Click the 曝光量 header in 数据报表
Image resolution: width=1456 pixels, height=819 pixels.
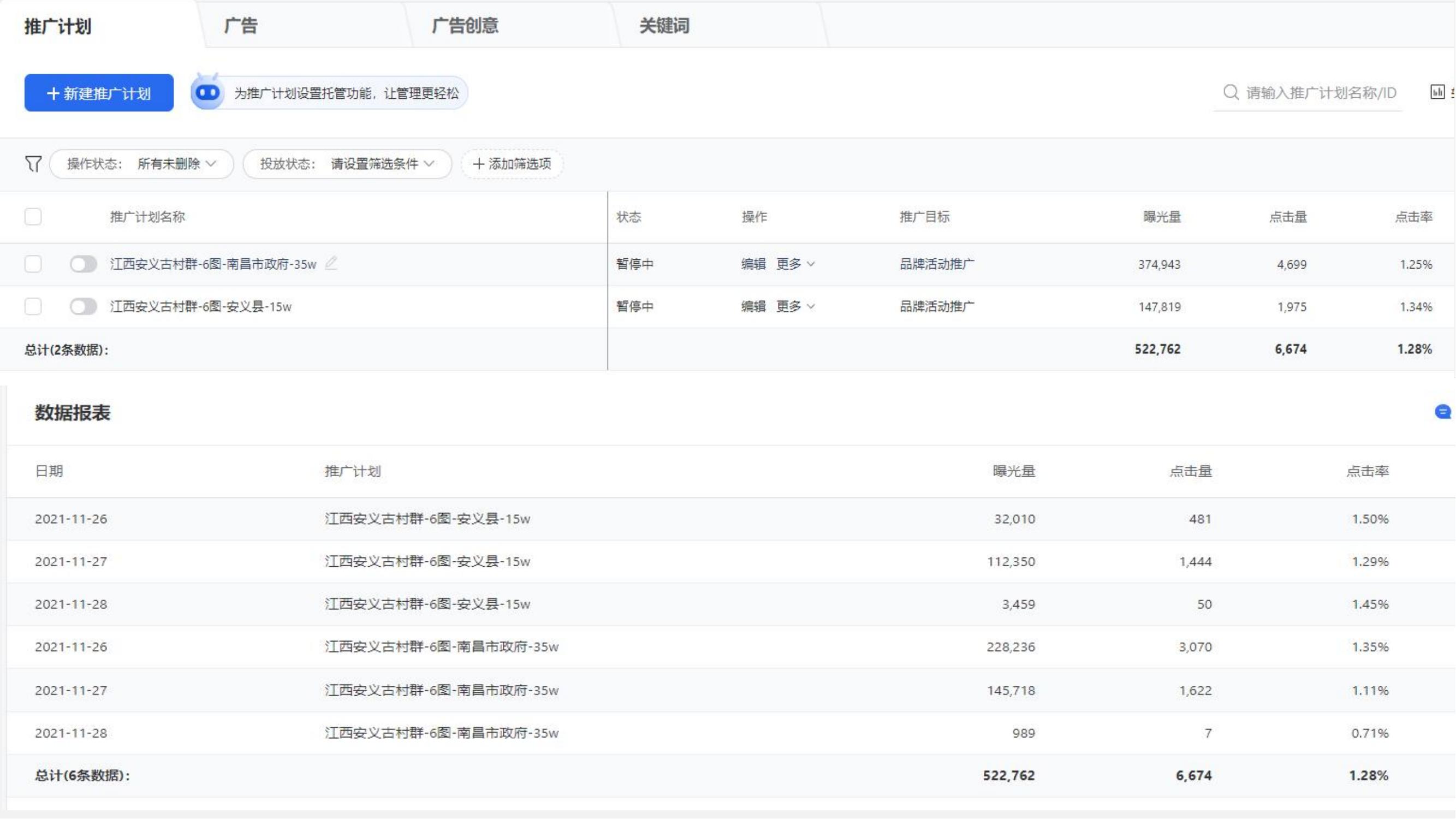coord(1014,471)
